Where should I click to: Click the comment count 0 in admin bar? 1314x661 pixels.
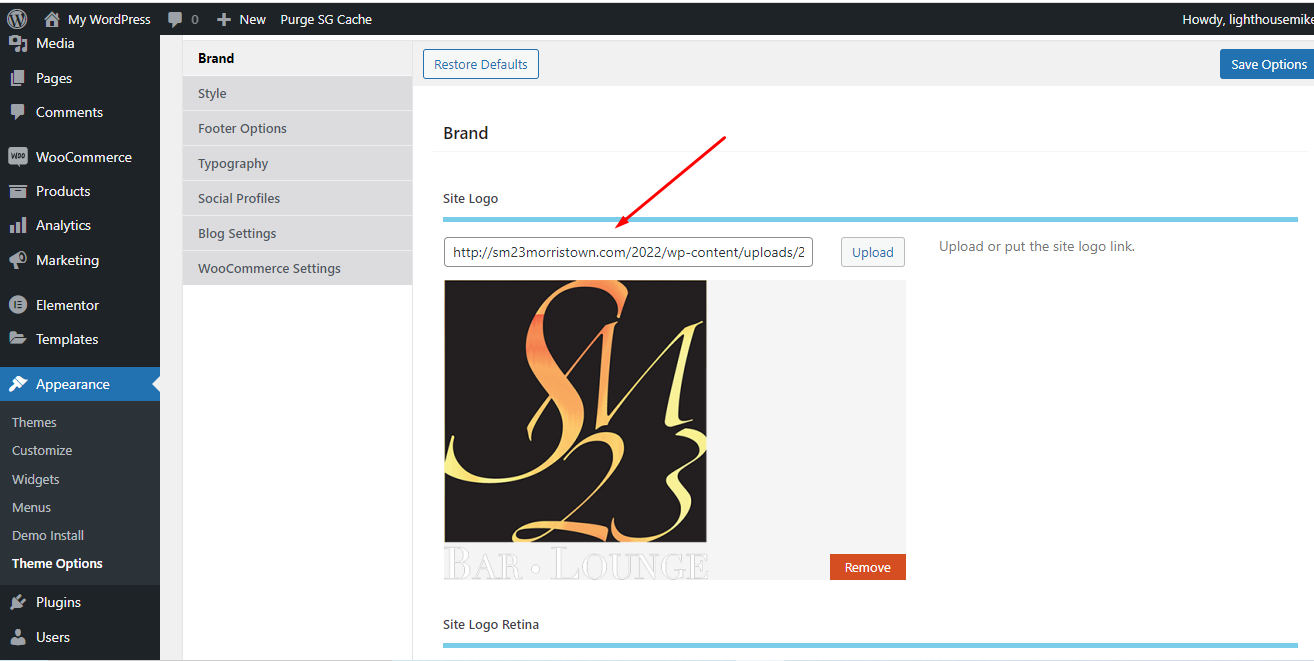pyautogui.click(x=194, y=19)
